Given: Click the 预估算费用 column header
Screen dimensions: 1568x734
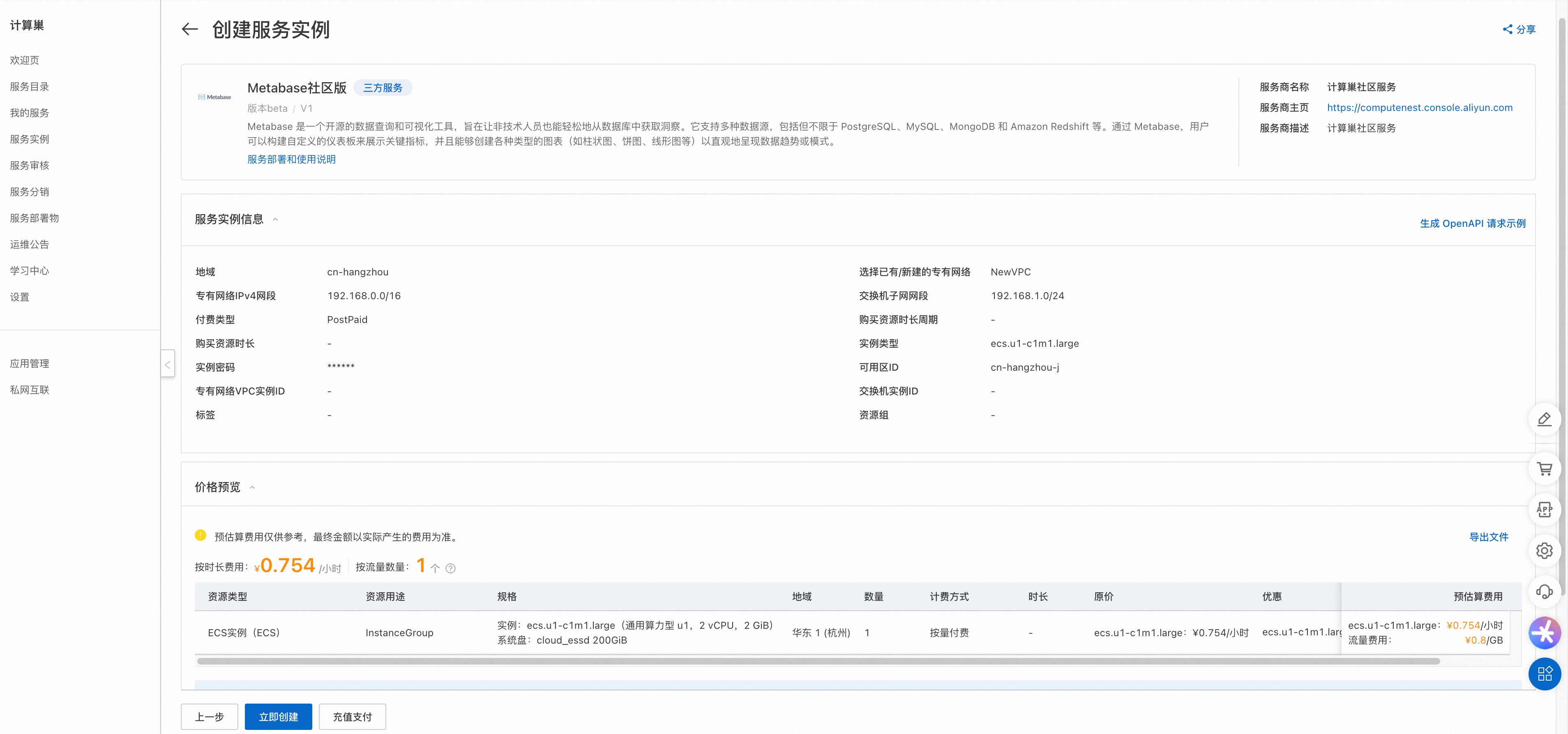Looking at the screenshot, I should pyautogui.click(x=1478, y=596).
